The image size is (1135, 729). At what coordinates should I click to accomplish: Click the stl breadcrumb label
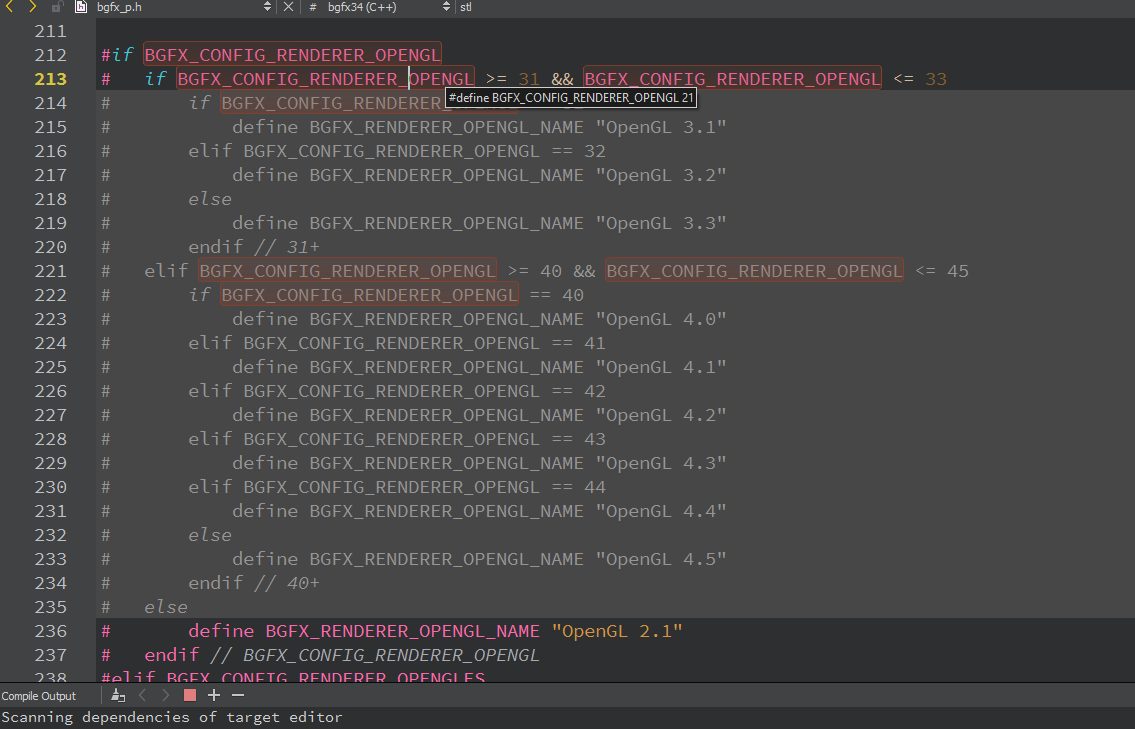click(x=465, y=7)
